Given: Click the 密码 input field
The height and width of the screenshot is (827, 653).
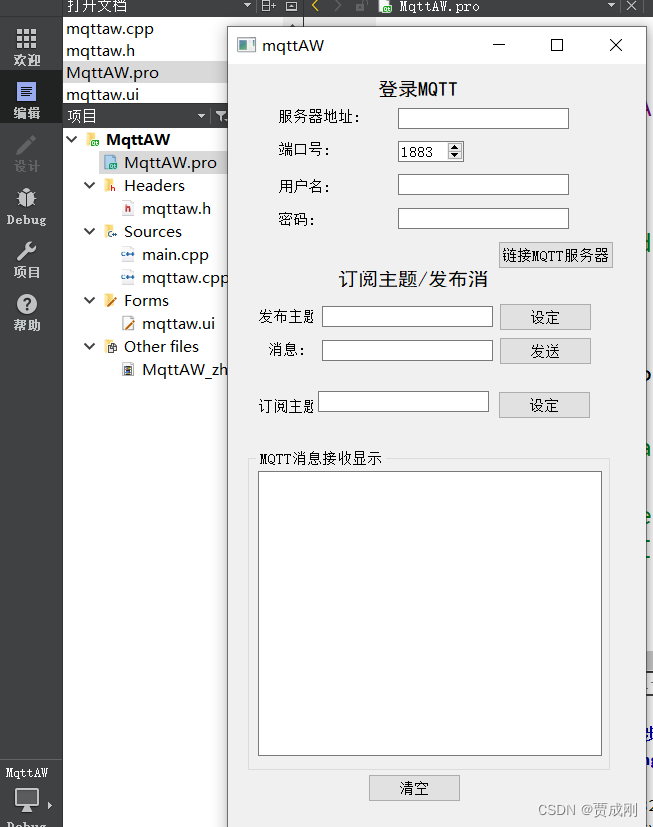Looking at the screenshot, I should 483,218.
